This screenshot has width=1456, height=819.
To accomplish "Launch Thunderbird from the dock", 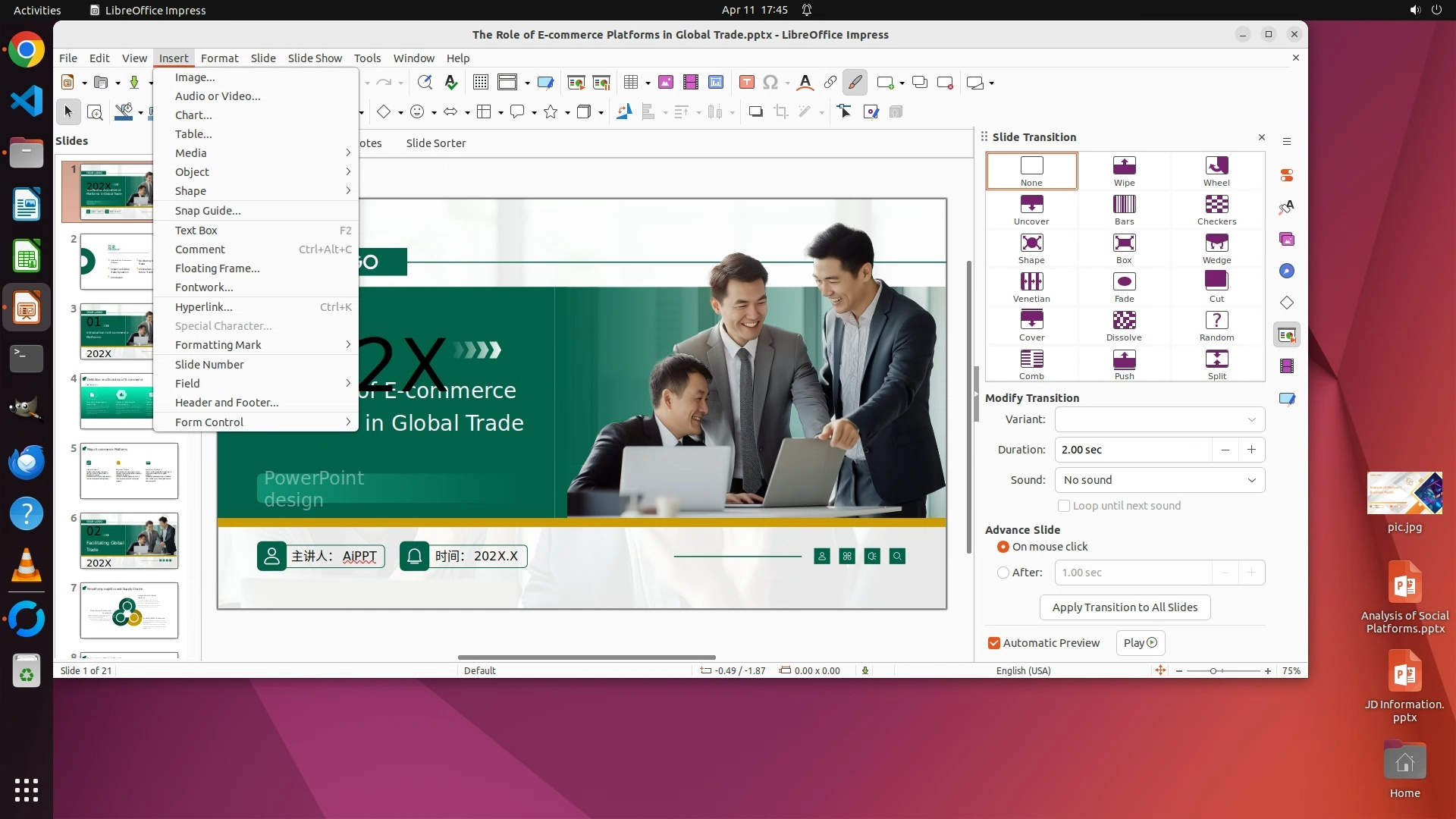I will (27, 462).
